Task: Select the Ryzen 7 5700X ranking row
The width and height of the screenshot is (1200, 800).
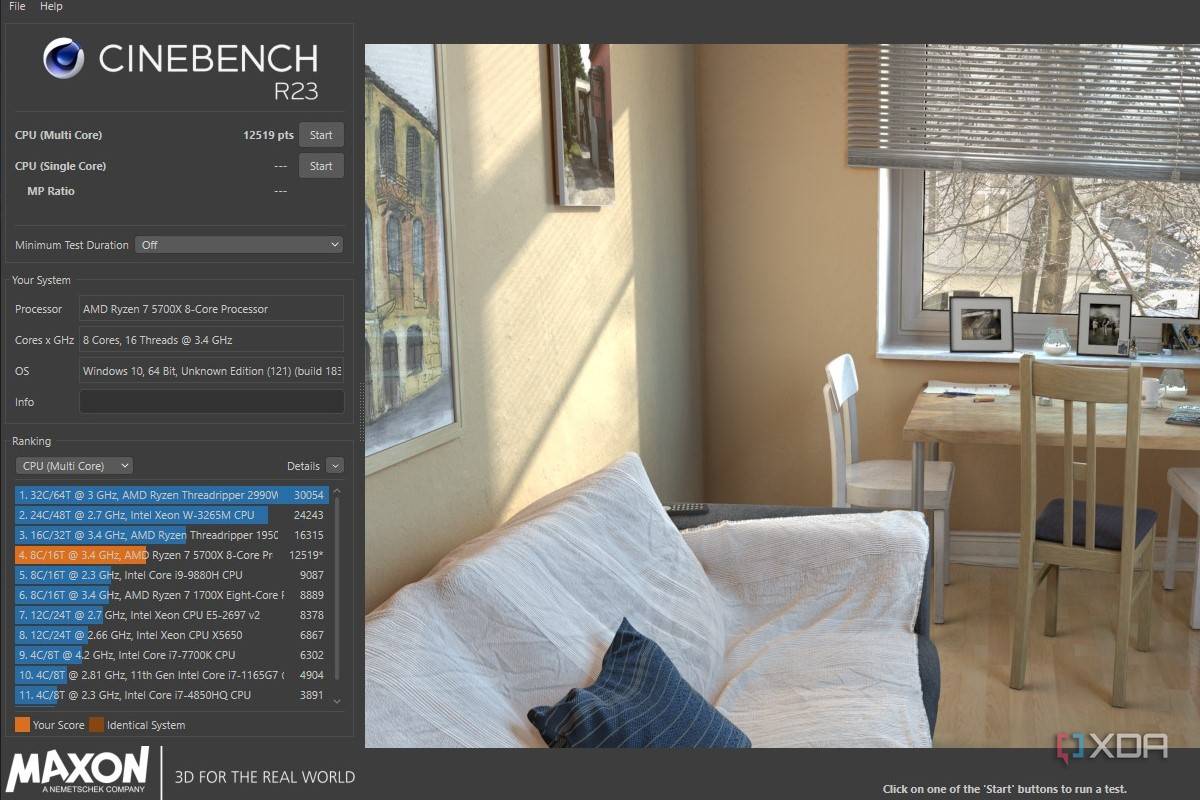Action: [x=171, y=555]
